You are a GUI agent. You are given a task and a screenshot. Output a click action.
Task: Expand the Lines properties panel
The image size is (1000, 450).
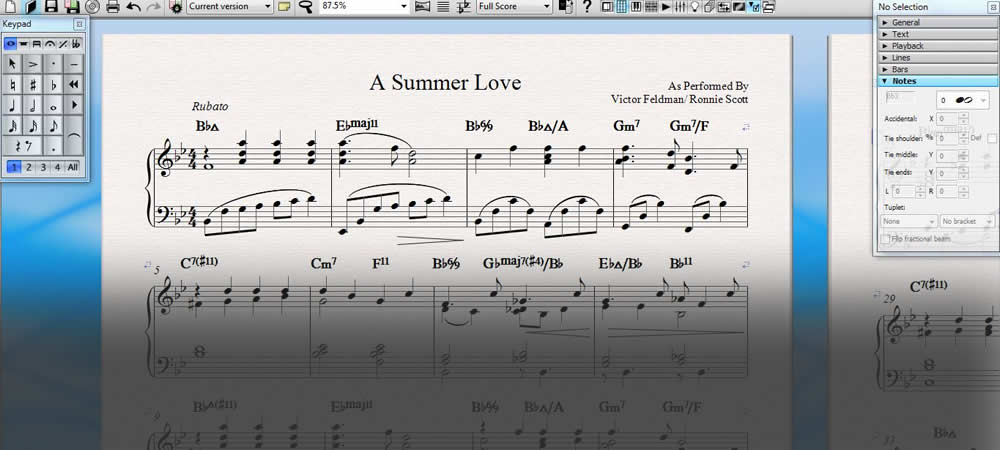[x=938, y=57]
